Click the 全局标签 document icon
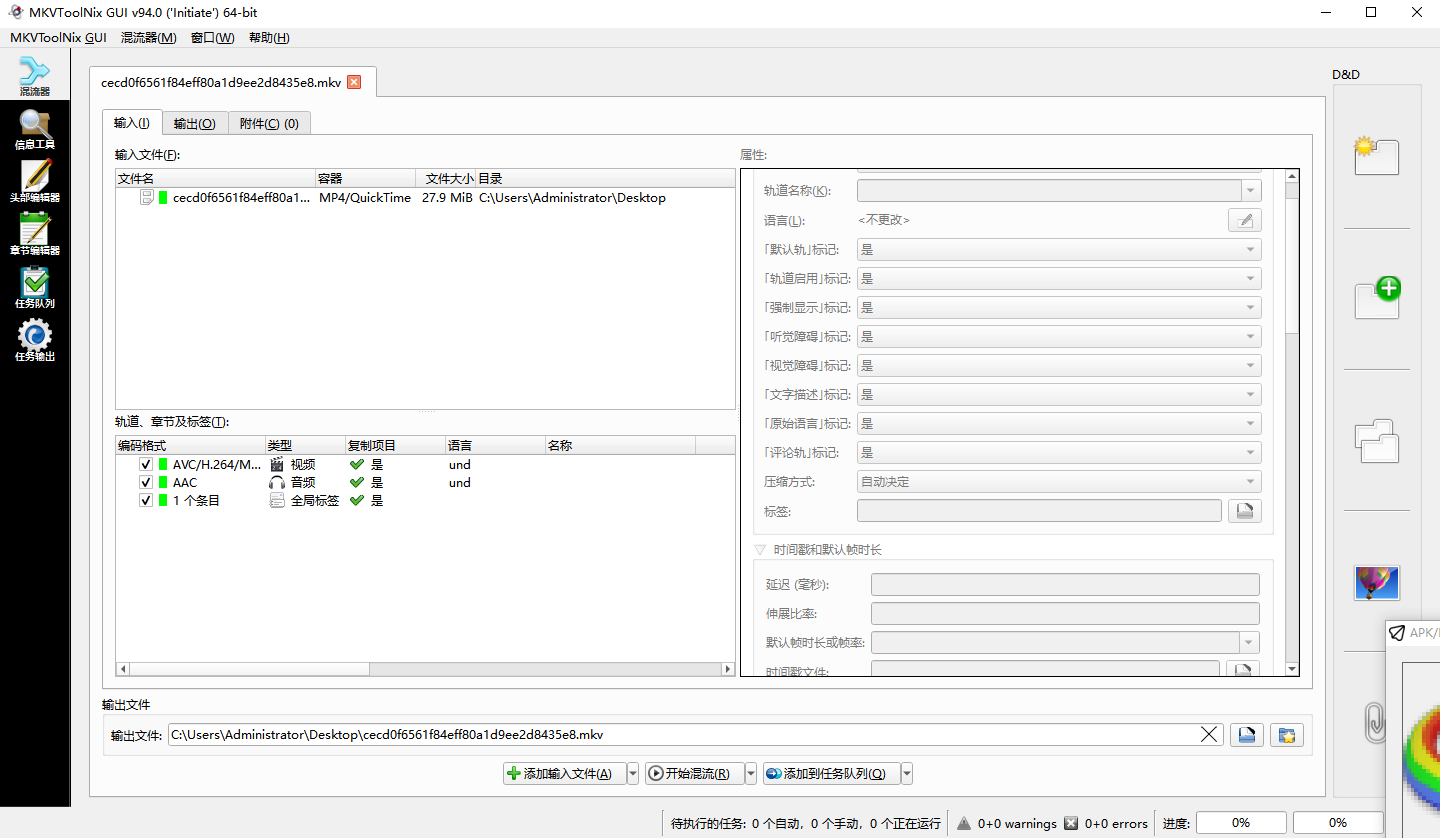Viewport: 1440px width, 838px height. [277, 501]
